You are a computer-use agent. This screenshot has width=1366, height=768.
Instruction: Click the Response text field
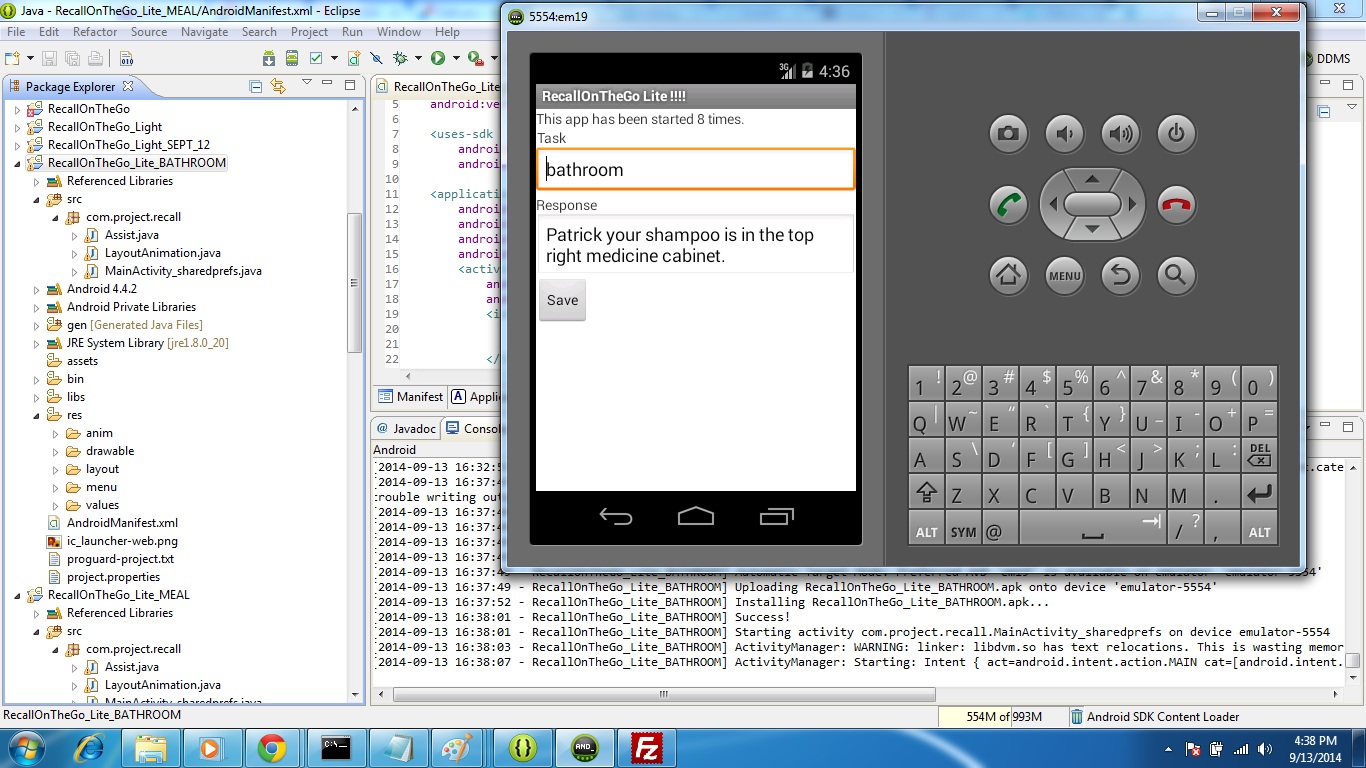pyautogui.click(x=696, y=244)
